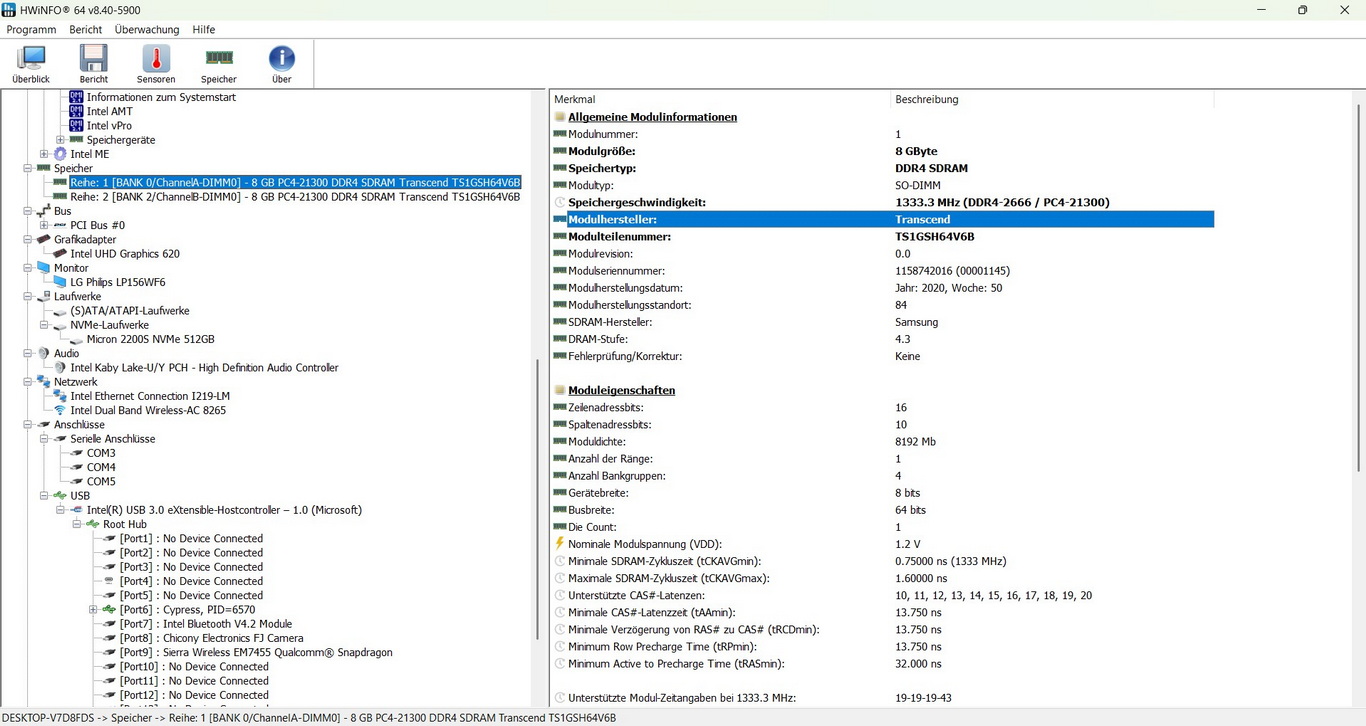Collapse the USB tree node
Screen dimensions: 1366x726
coord(44,496)
